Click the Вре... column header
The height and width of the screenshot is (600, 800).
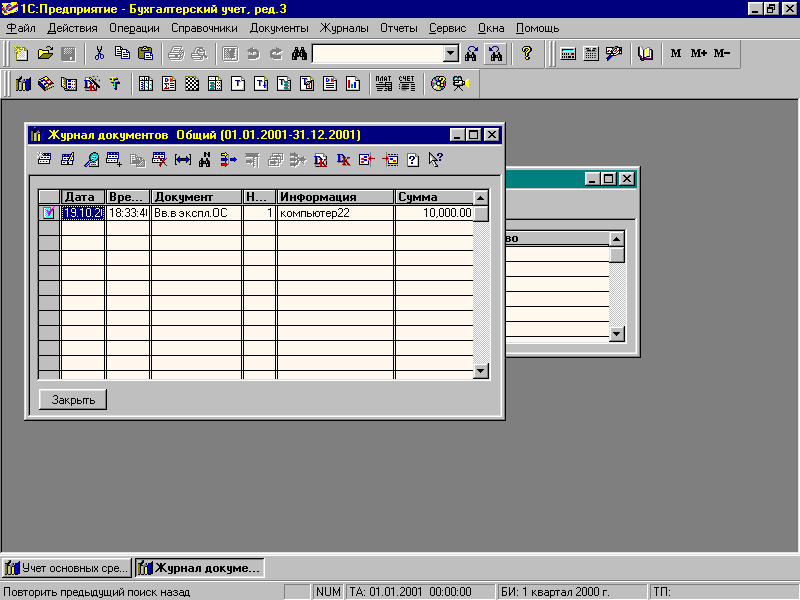tap(128, 197)
